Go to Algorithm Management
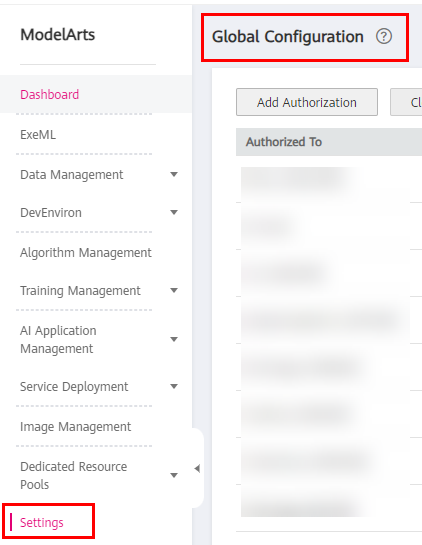The height and width of the screenshot is (545, 422). point(86,253)
